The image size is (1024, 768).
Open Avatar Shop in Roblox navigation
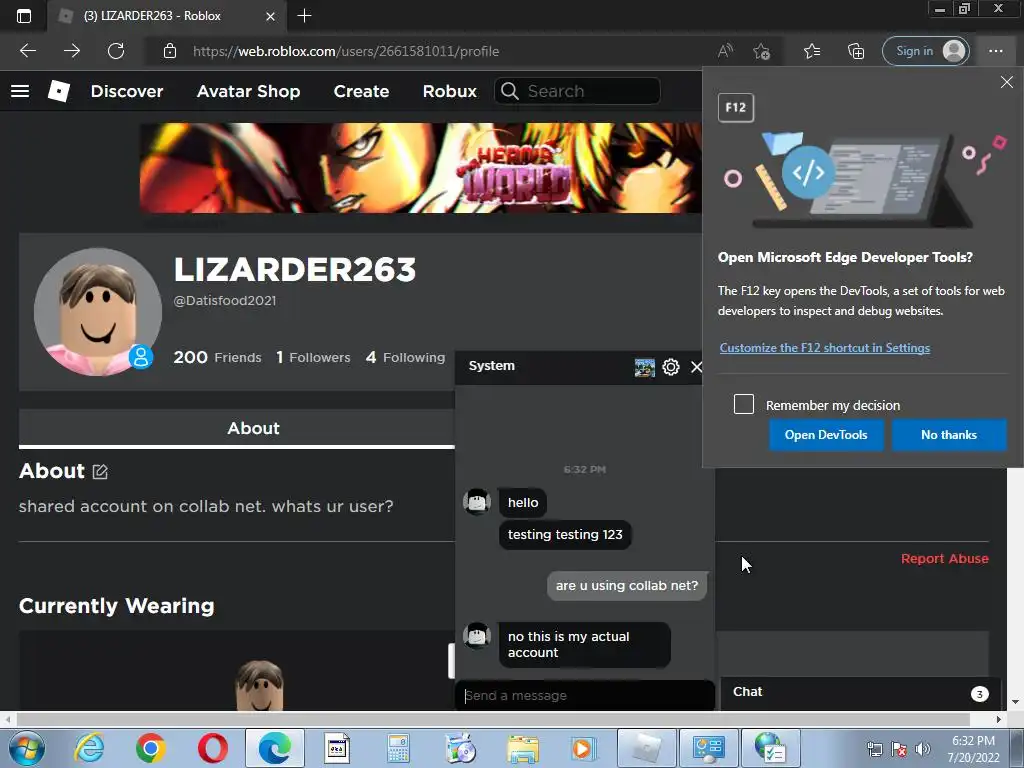248,91
